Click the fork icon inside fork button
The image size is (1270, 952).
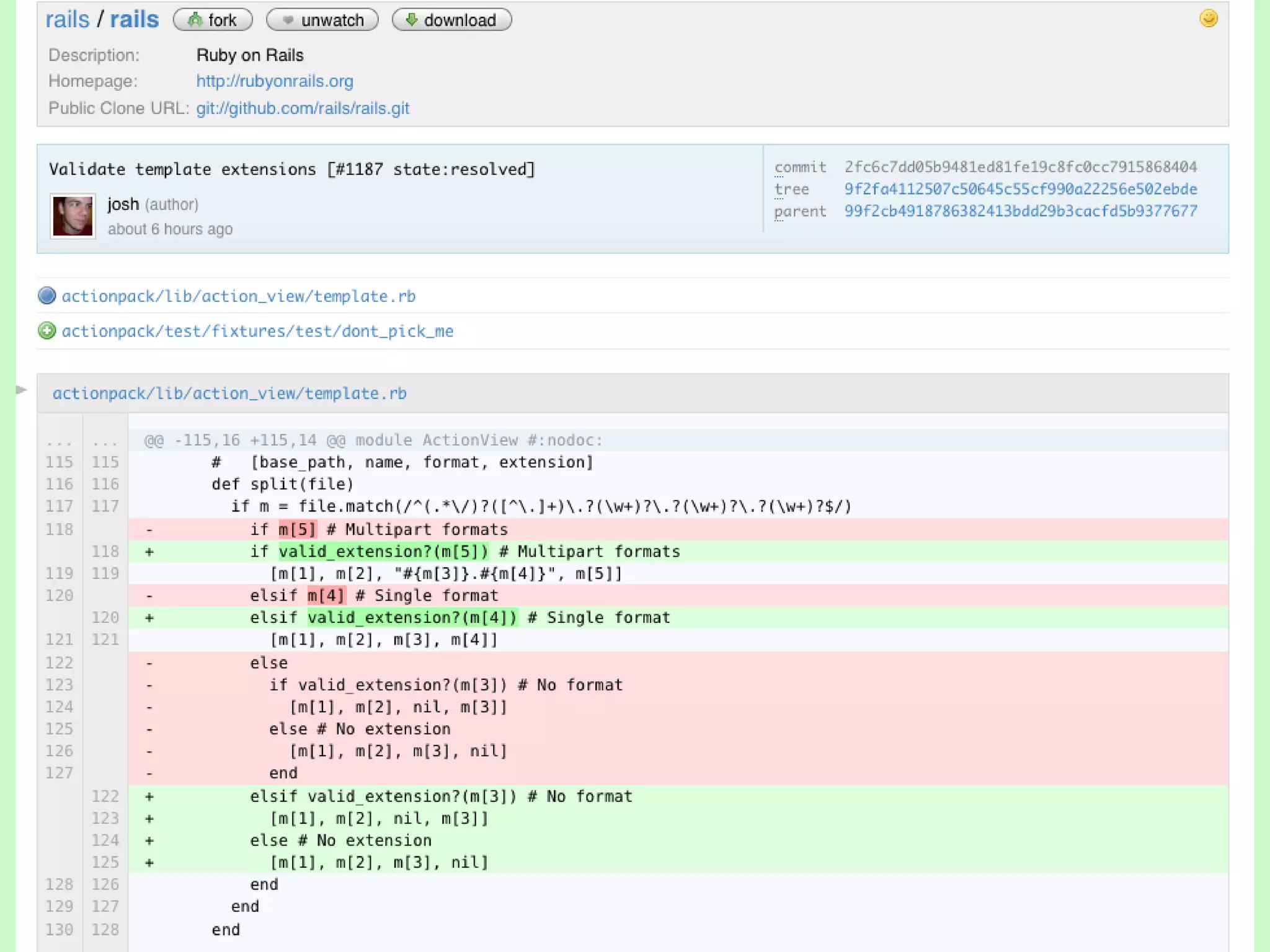coord(195,20)
